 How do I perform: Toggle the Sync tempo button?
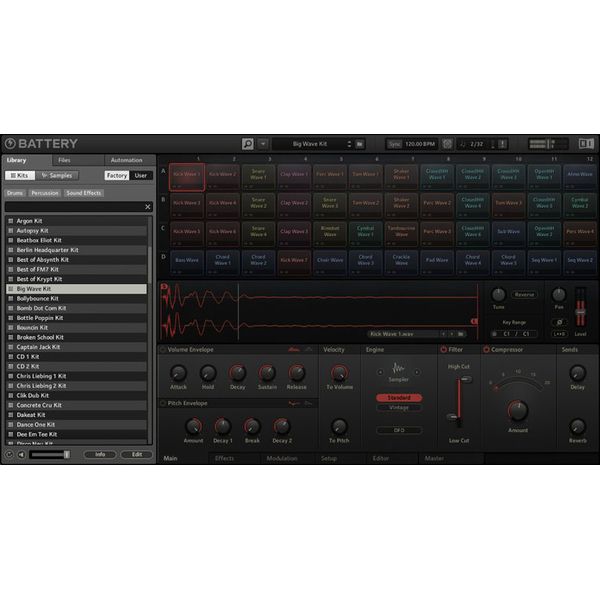(x=394, y=144)
